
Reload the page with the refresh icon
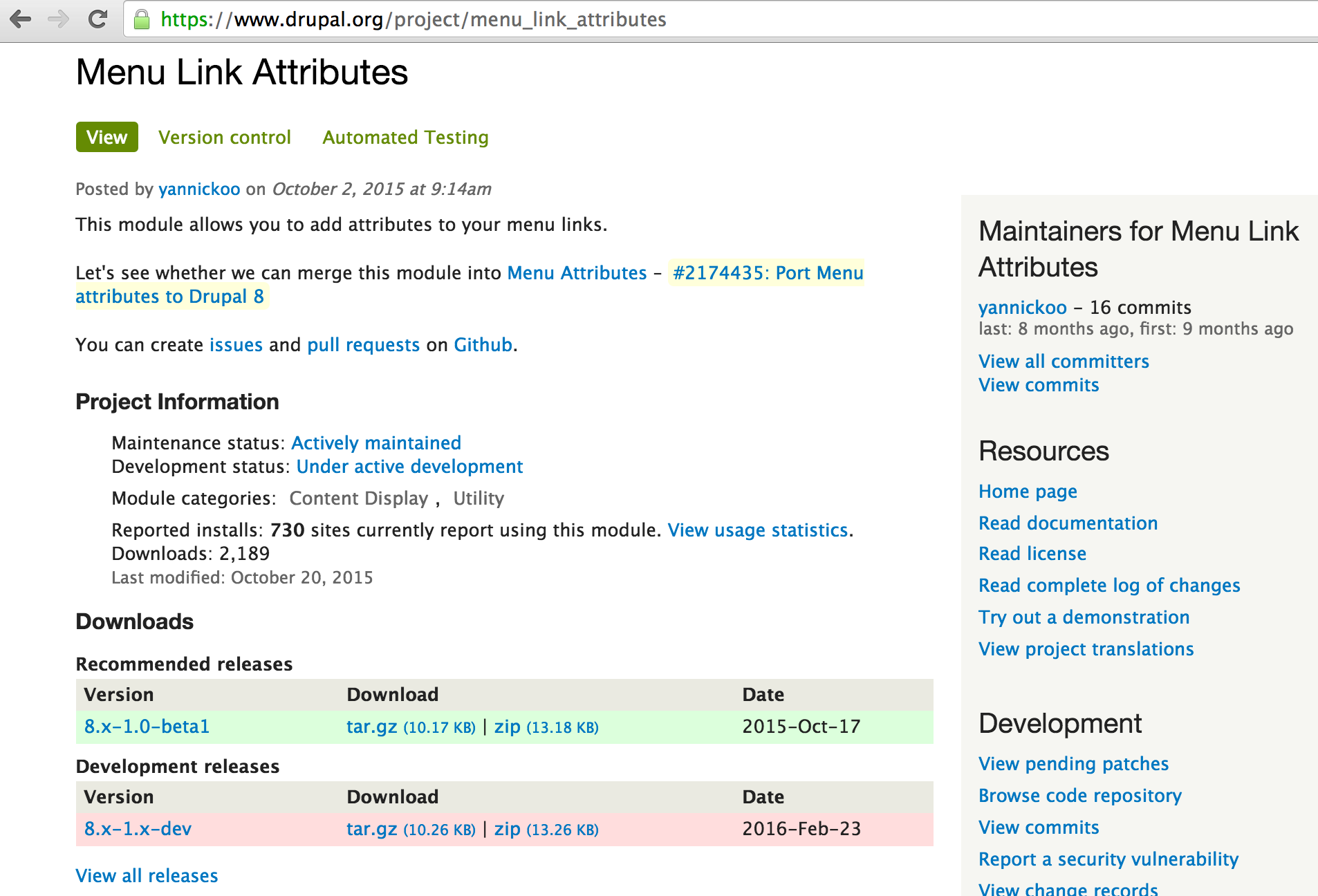98,19
